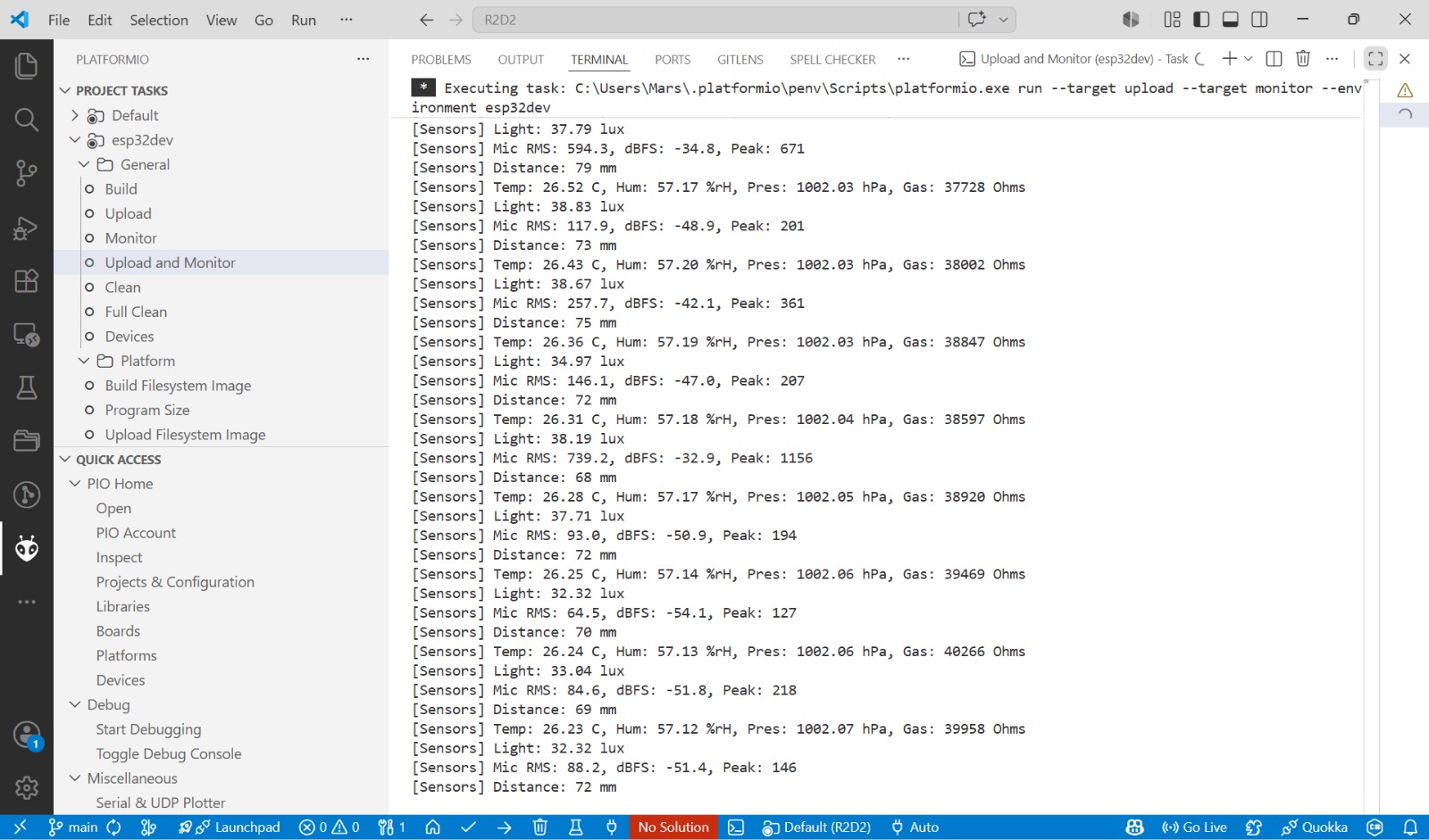Collapse the QUICK ACCESS section
This screenshot has width=1429, height=840.
click(x=65, y=459)
